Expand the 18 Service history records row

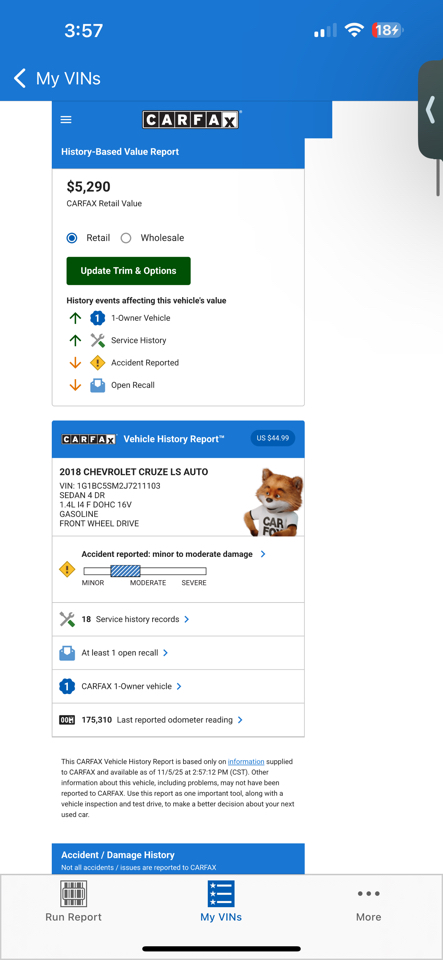178,619
